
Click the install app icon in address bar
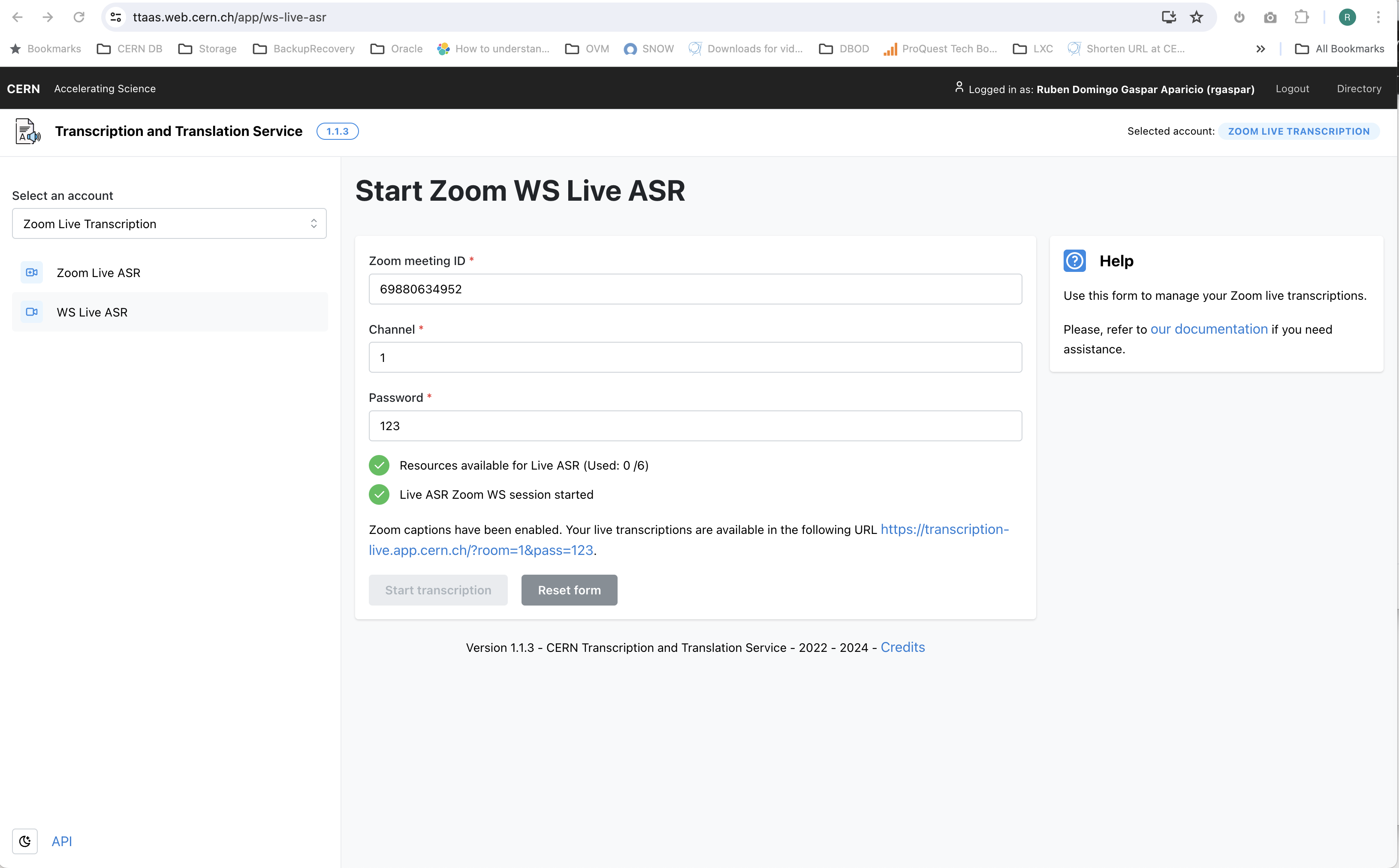(1169, 17)
